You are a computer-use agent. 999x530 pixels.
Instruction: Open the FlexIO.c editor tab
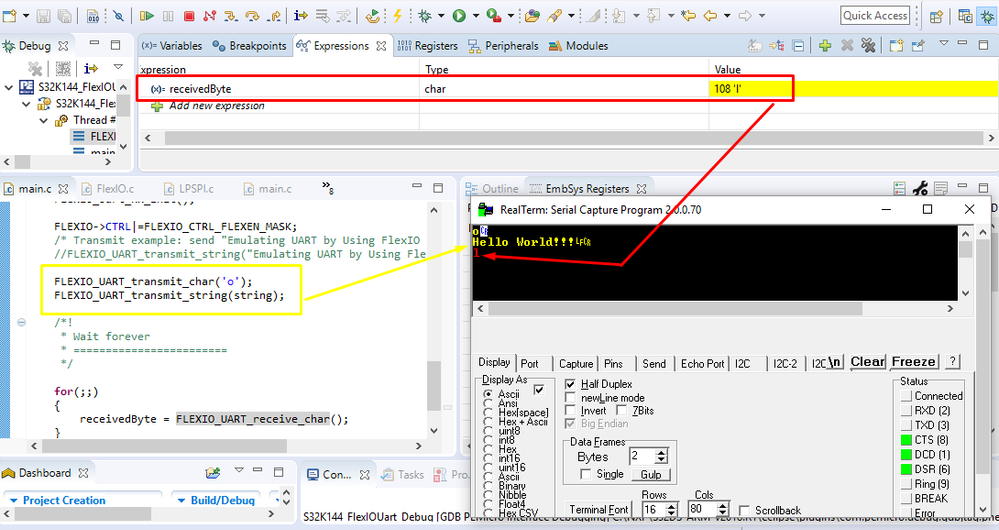(x=108, y=189)
